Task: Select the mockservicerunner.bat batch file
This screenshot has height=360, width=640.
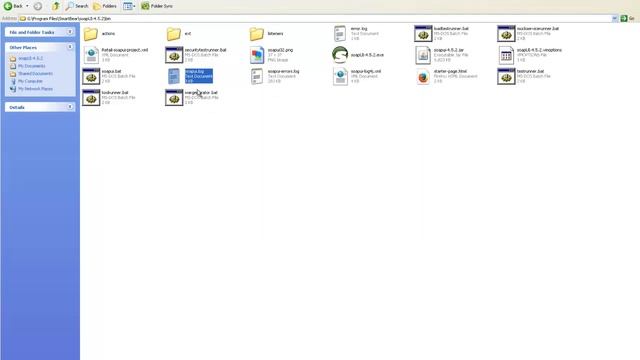Action: click(x=528, y=33)
